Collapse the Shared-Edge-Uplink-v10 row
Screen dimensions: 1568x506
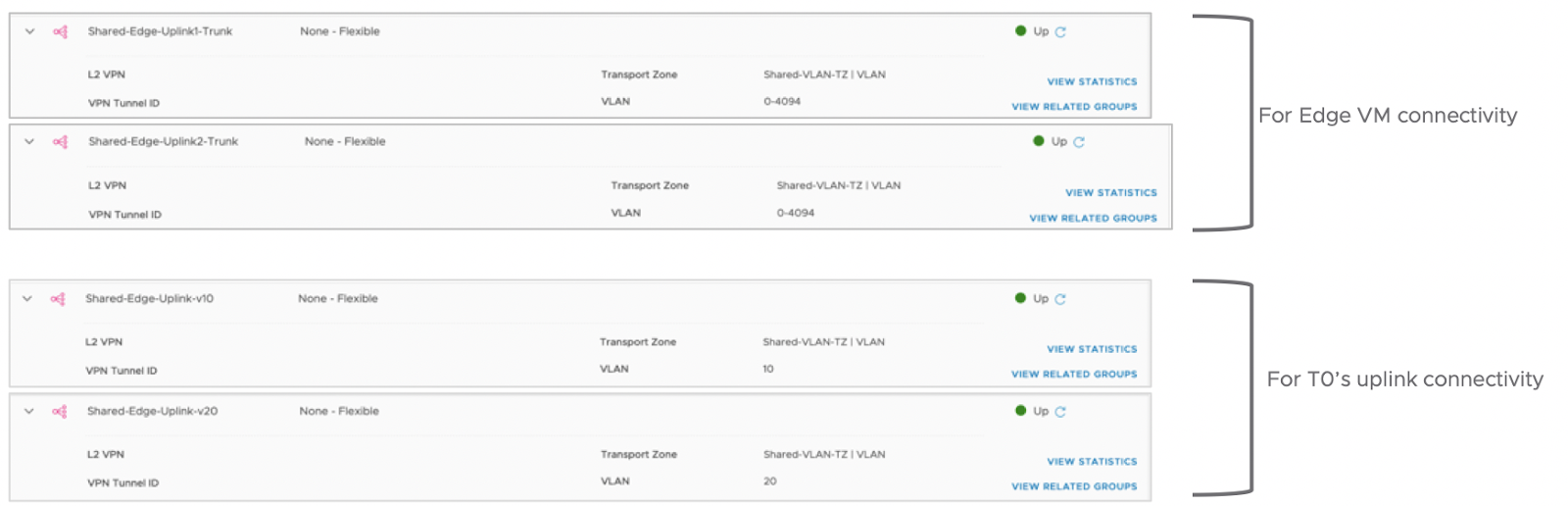click(27, 299)
